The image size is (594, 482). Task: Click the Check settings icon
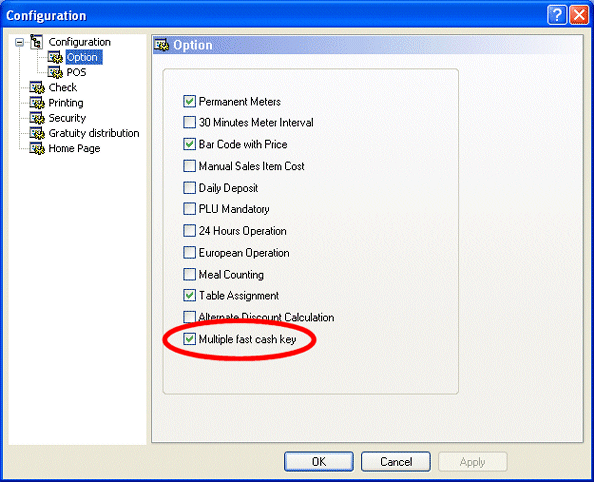(37, 88)
